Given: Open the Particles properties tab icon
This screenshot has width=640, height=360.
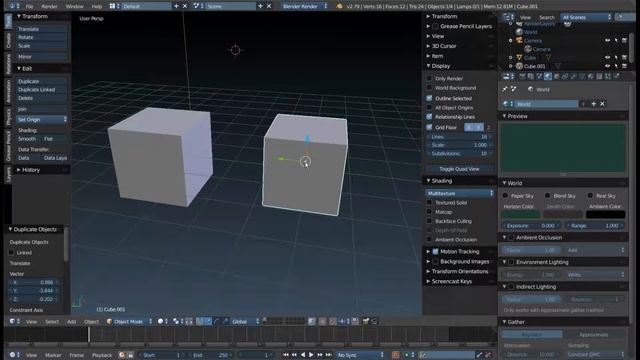Looking at the screenshot, I should pyautogui.click(x=608, y=77).
